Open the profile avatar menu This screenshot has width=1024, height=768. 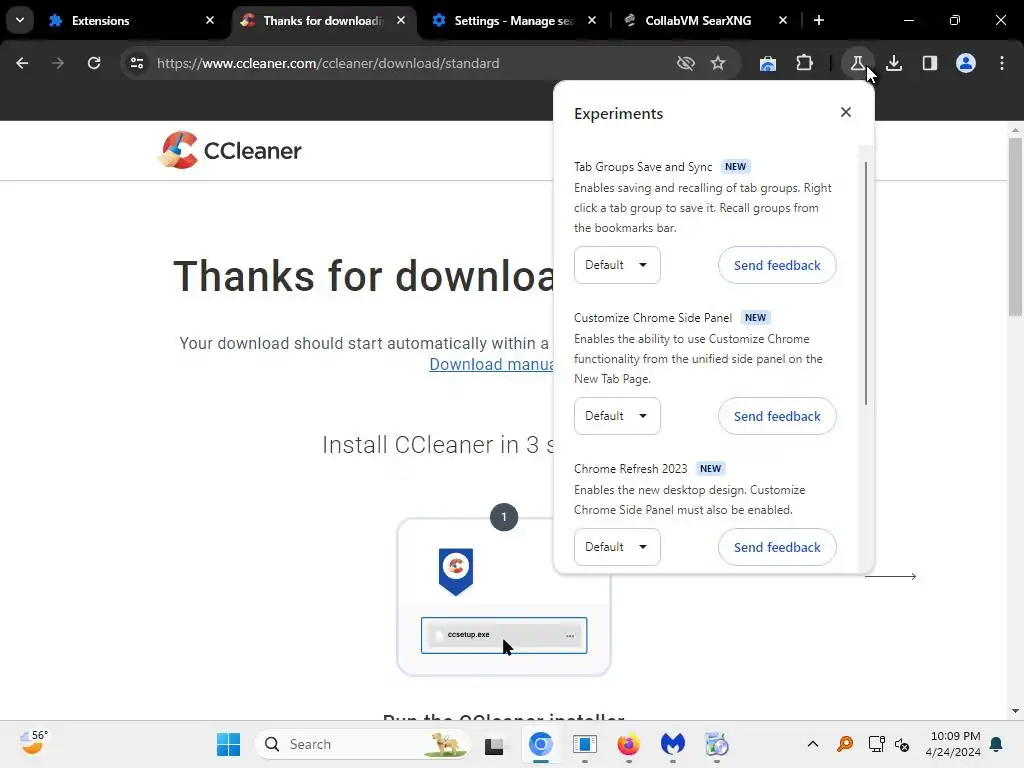pos(966,63)
